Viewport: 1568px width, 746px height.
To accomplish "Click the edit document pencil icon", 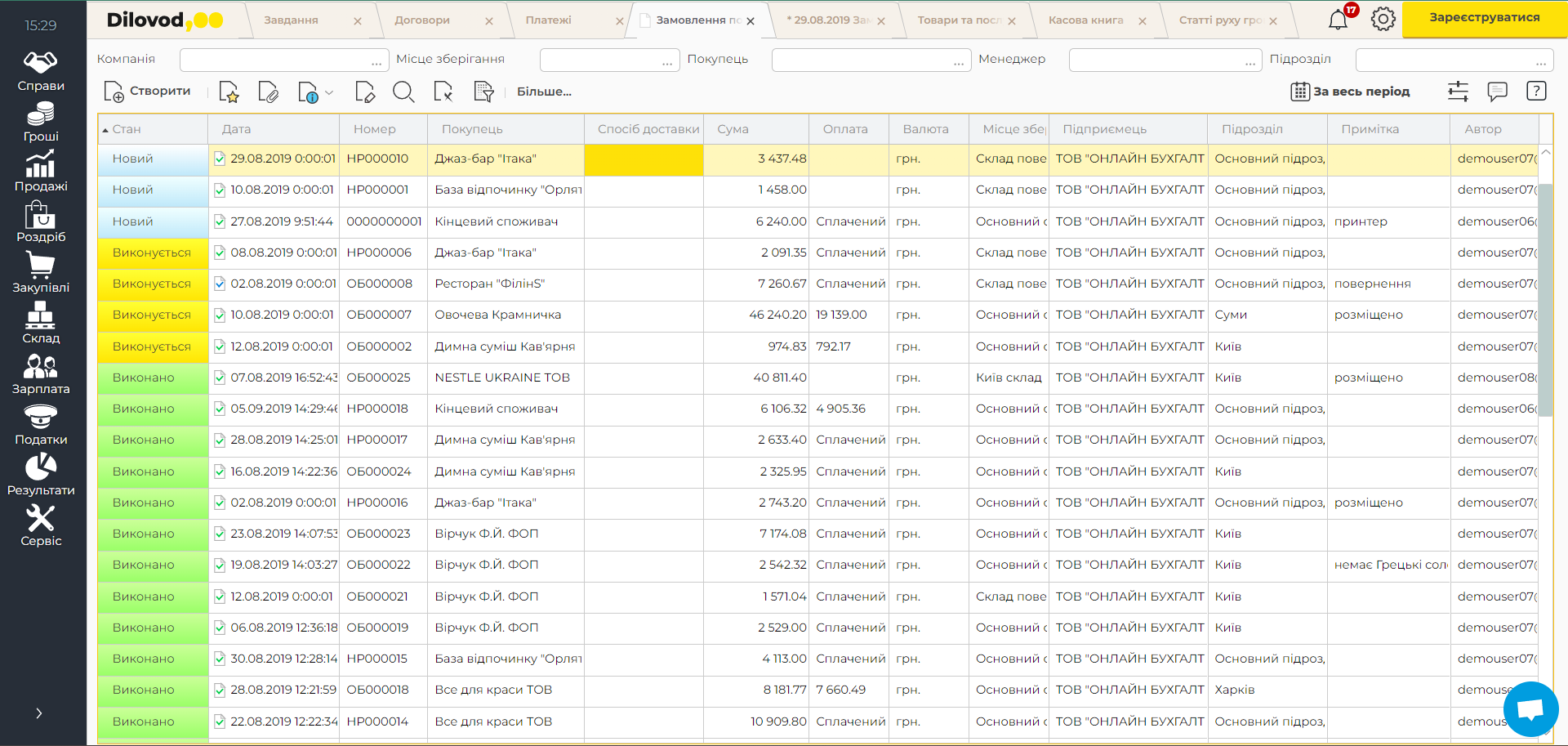I will (365, 92).
